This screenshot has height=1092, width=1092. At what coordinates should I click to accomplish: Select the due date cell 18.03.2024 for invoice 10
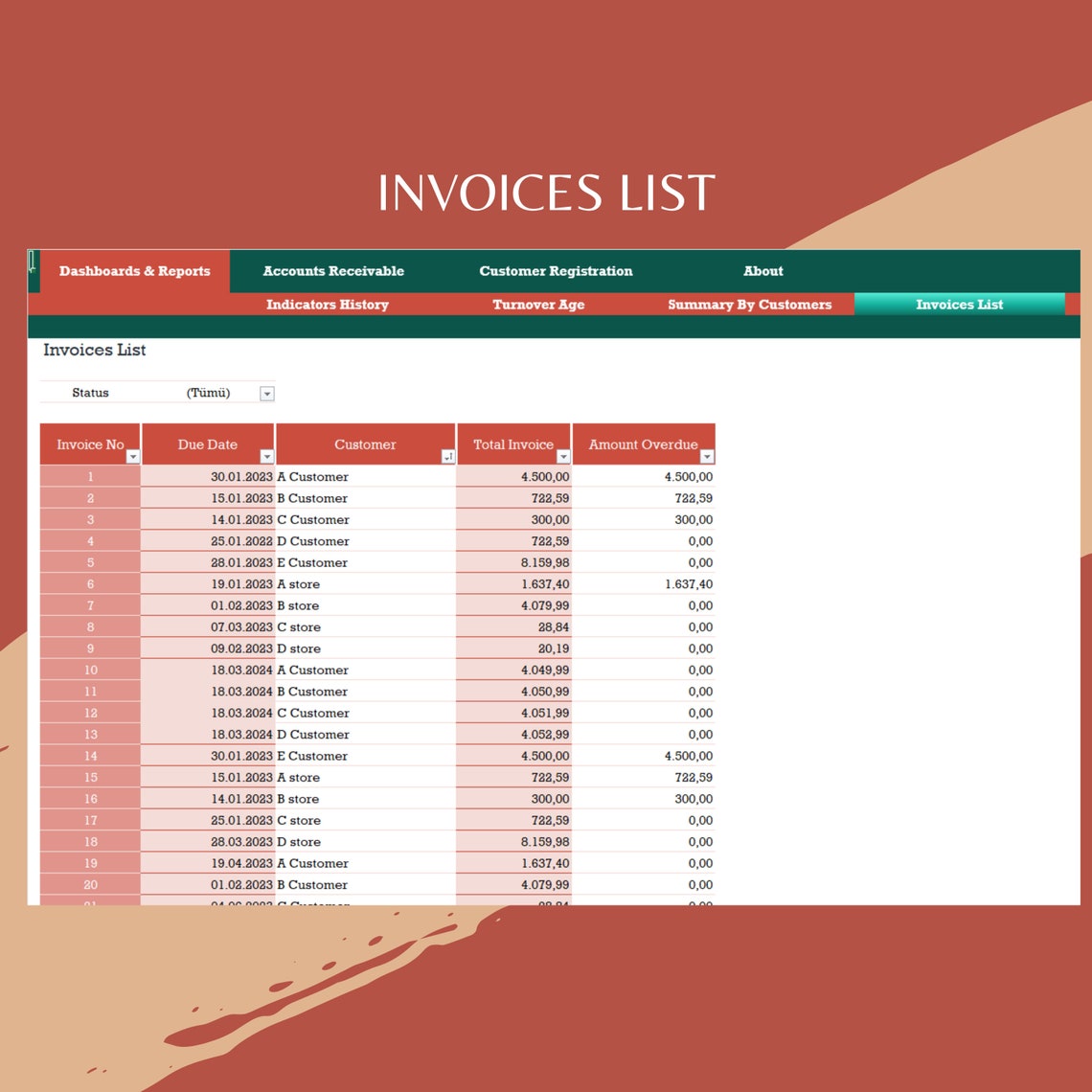click(x=240, y=670)
